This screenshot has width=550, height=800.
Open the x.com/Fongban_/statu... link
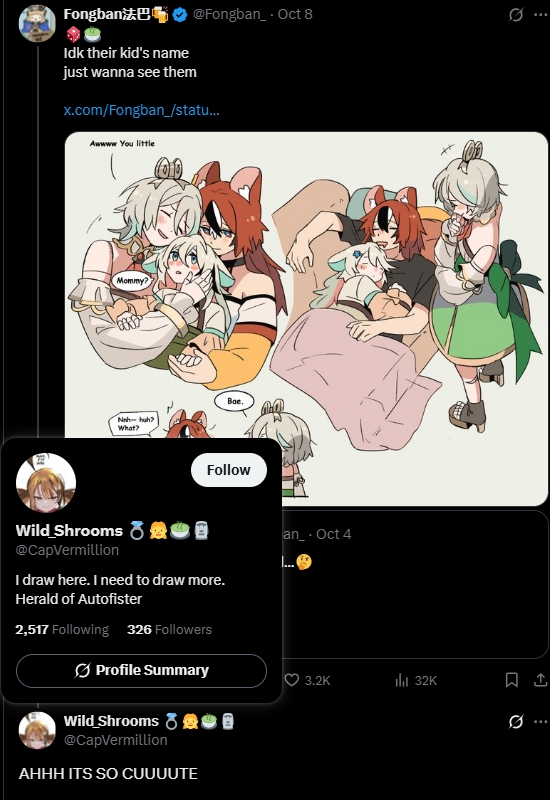tap(141, 110)
